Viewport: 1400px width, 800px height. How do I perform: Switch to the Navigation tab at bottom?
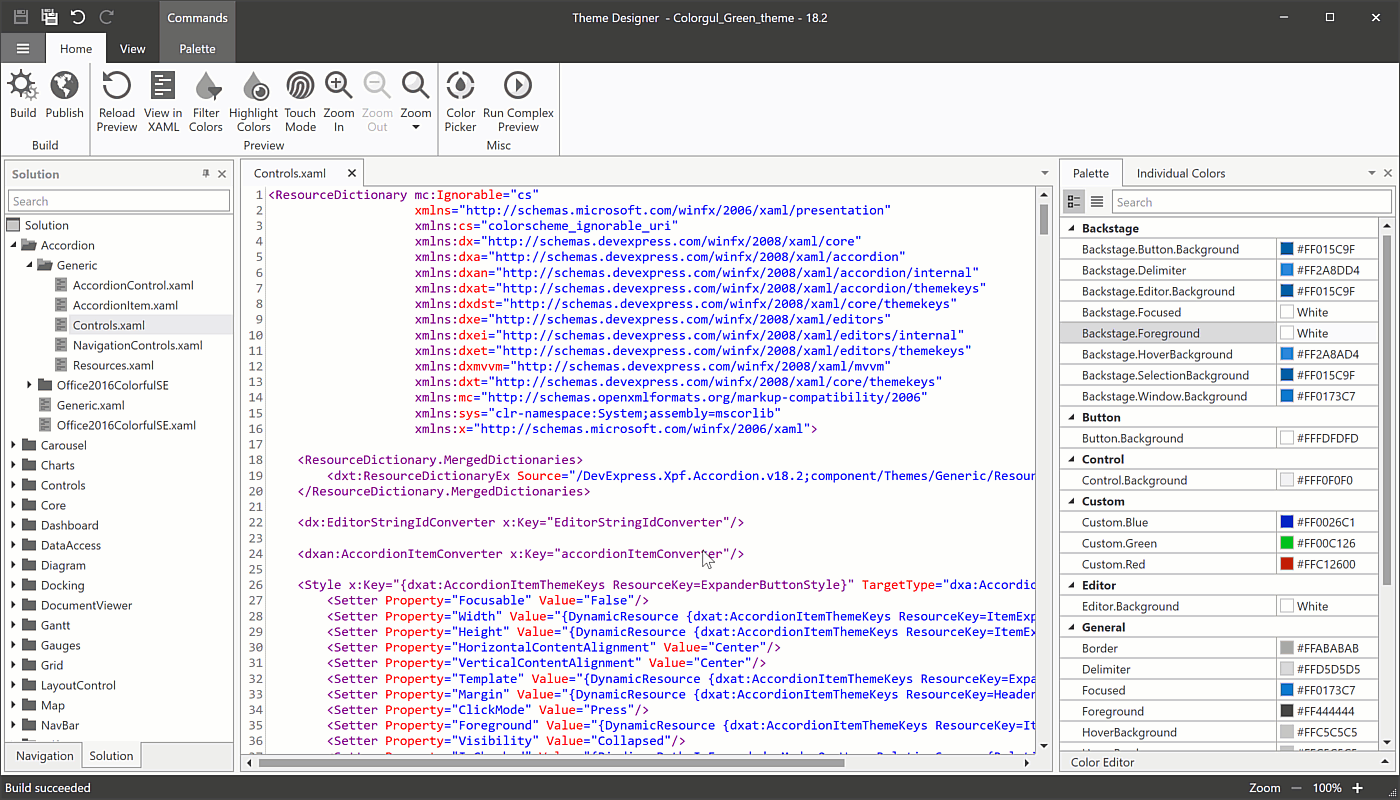[x=43, y=755]
